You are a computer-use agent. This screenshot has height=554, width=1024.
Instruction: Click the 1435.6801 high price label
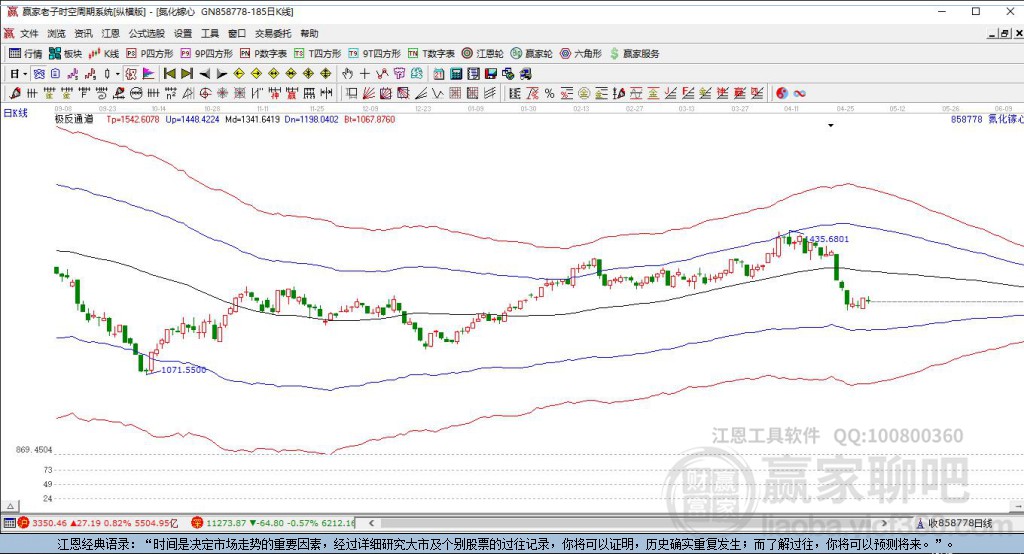point(829,239)
